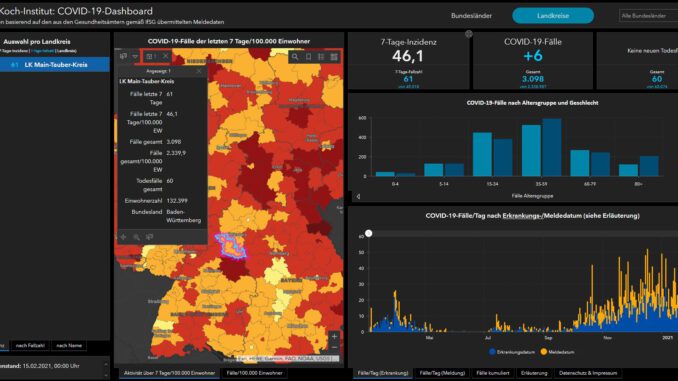This screenshot has height=381, width=678.
Task: Open the selected features table icon
Action: (x=150, y=56)
